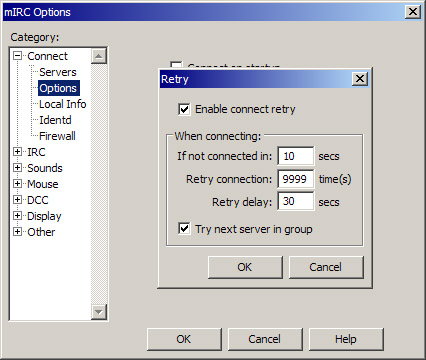Click Cancel in mIRC Options window
Viewport: 426px width, 360px height.
265,339
